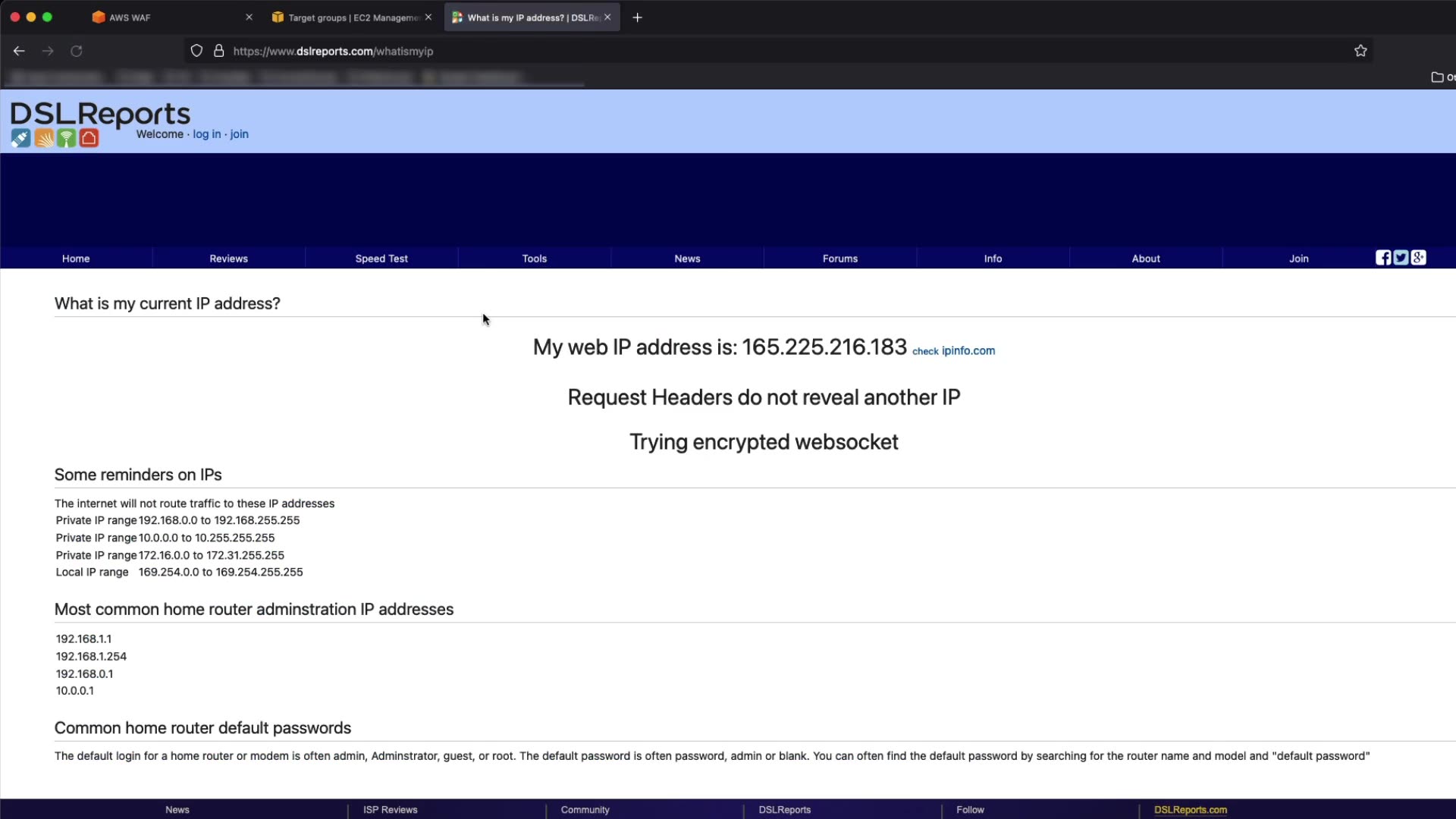This screenshot has height=819, width=1456.
Task: Open the Twitter social icon
Action: pyautogui.click(x=1401, y=258)
